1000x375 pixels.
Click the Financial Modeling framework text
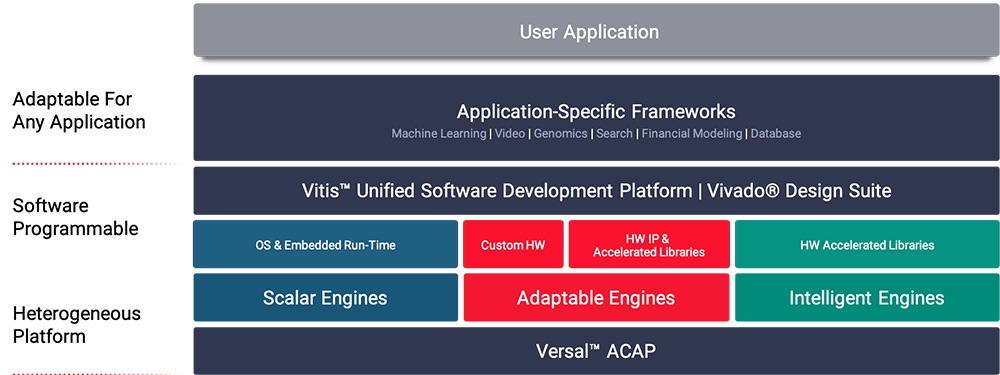coord(692,134)
